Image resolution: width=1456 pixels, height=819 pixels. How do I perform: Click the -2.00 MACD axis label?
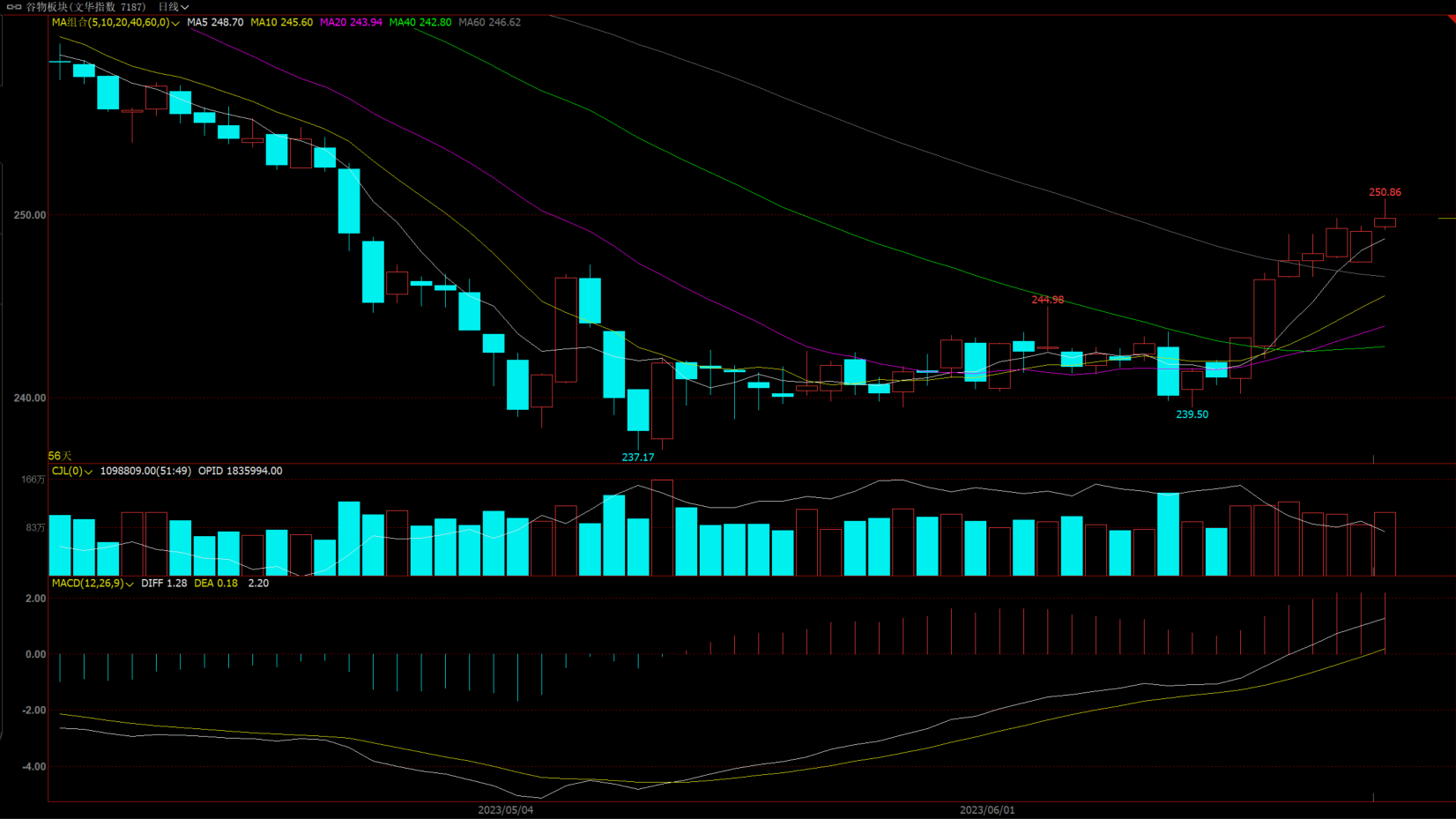(33, 711)
